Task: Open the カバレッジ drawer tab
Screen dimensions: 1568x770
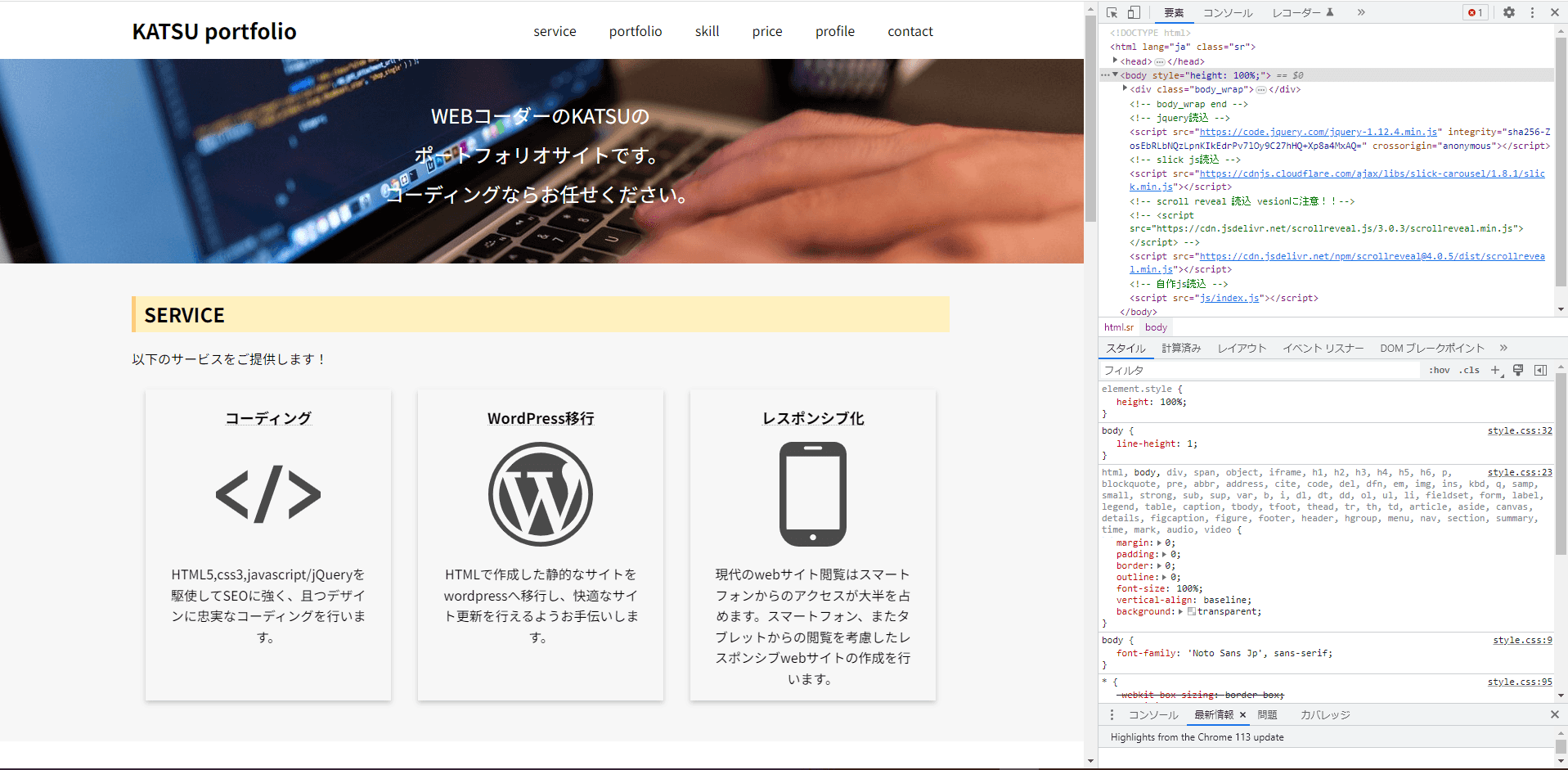Action: pyautogui.click(x=1325, y=714)
